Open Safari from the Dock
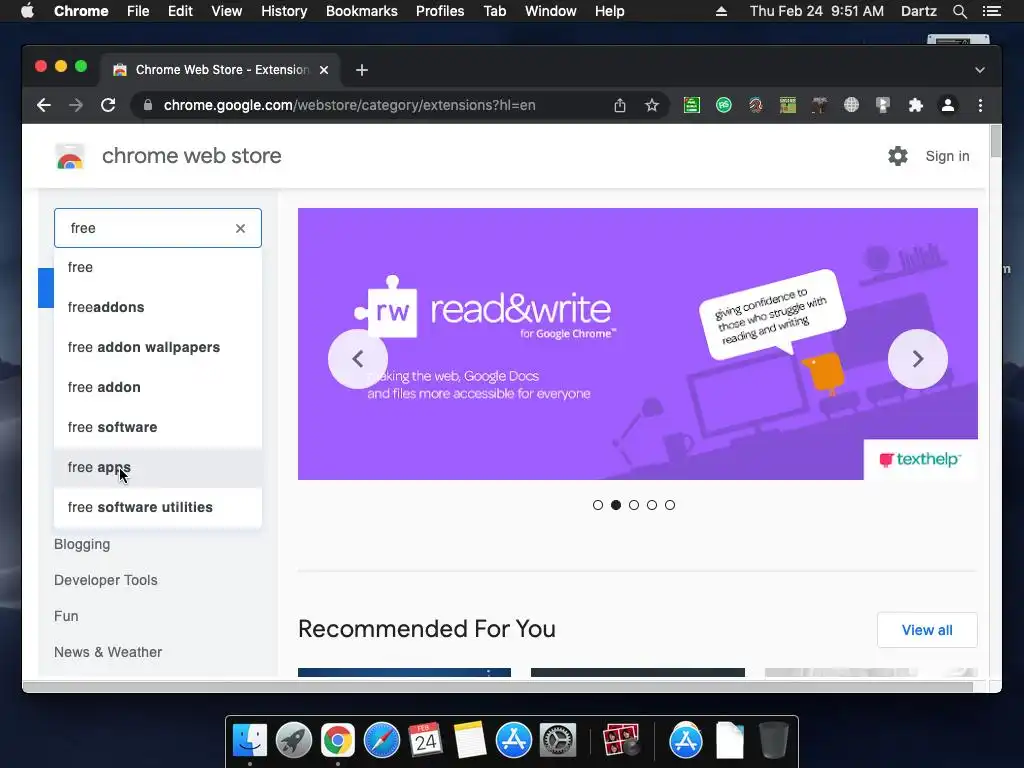The height and width of the screenshot is (768, 1024). point(381,741)
